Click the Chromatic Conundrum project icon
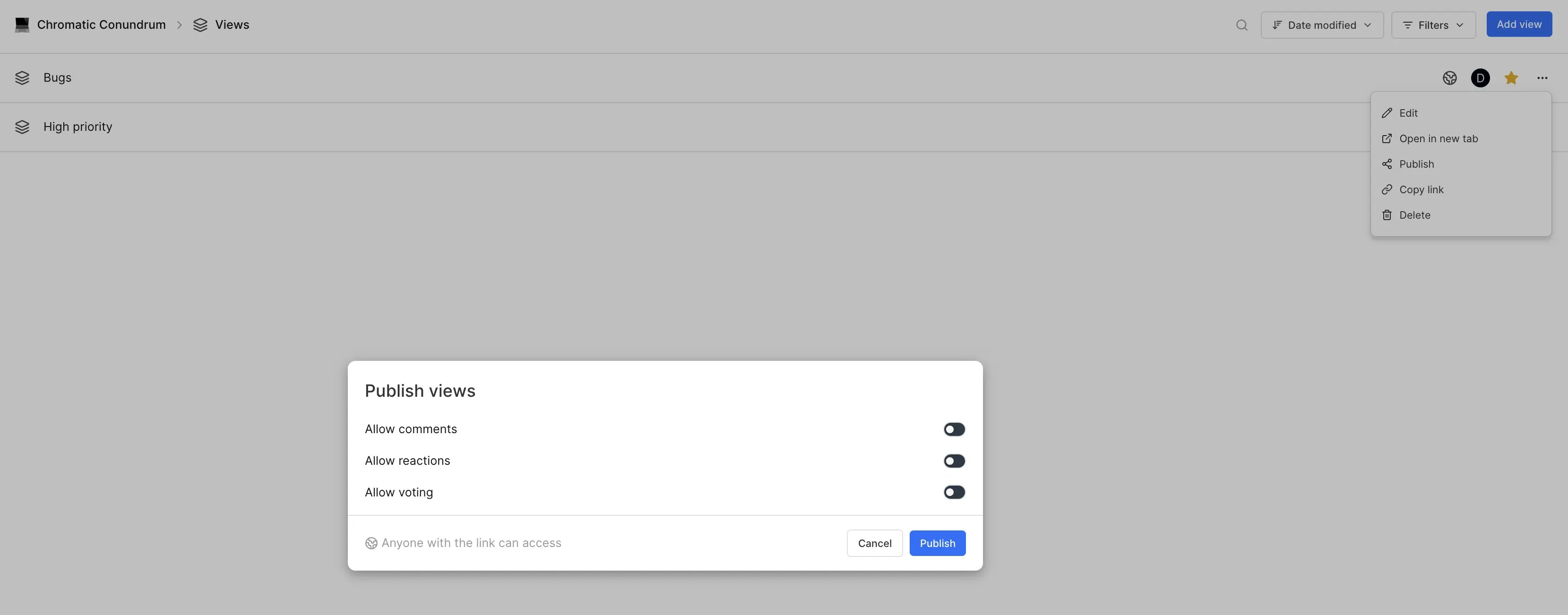1568x615 pixels. point(23,25)
